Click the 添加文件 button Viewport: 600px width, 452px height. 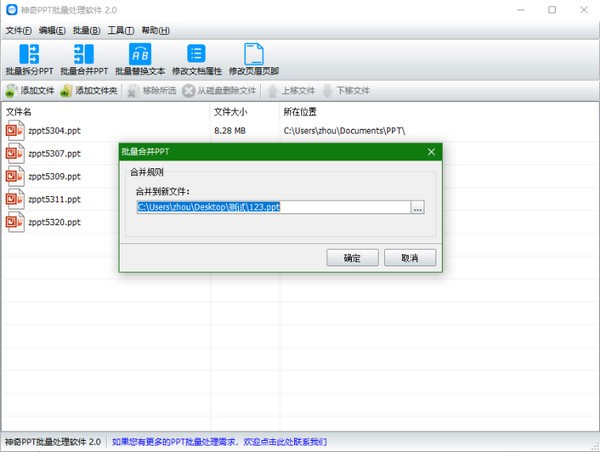point(30,91)
